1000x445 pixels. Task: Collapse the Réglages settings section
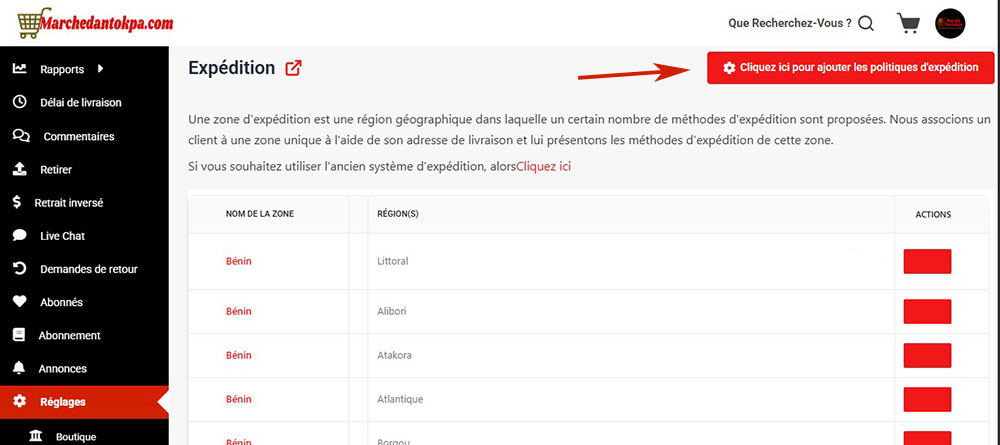62,402
